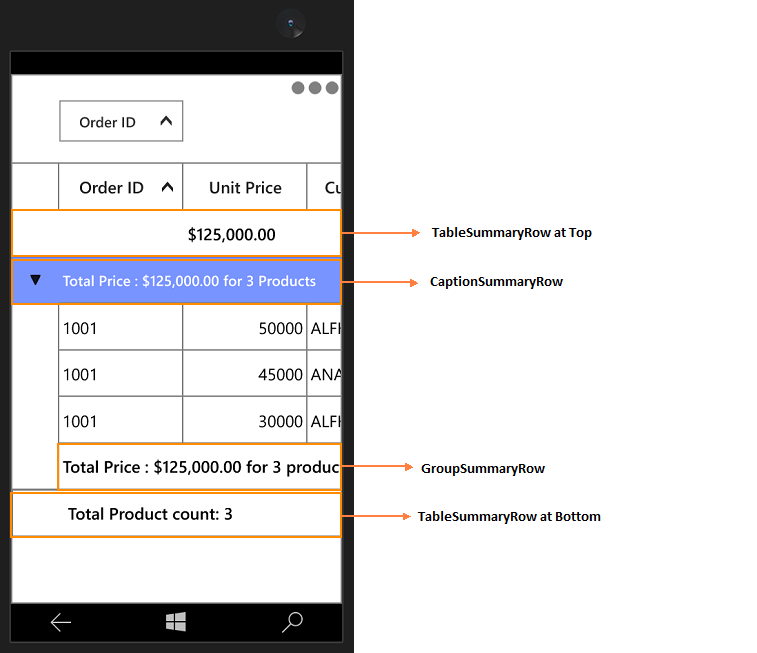Select Order ID cell in the 30000 row

coord(121,420)
